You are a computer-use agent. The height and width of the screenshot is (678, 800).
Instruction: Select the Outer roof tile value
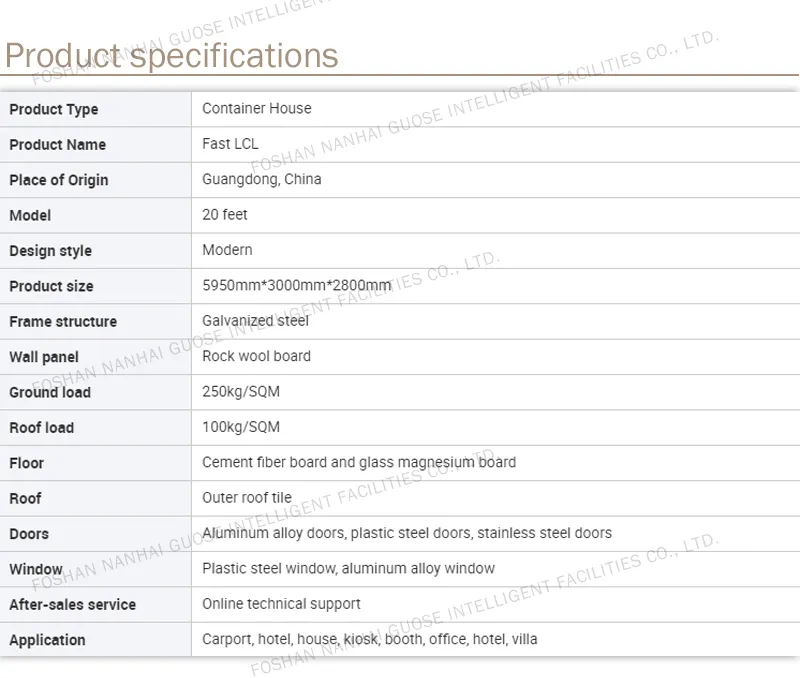pos(246,497)
